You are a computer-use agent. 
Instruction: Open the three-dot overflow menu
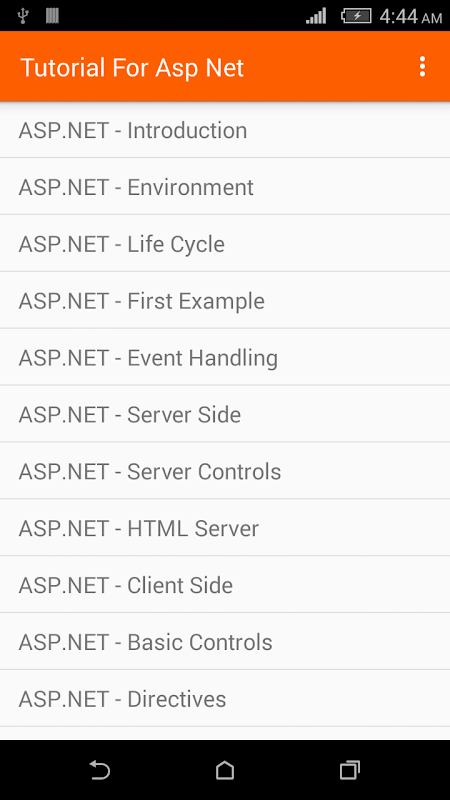[x=422, y=67]
